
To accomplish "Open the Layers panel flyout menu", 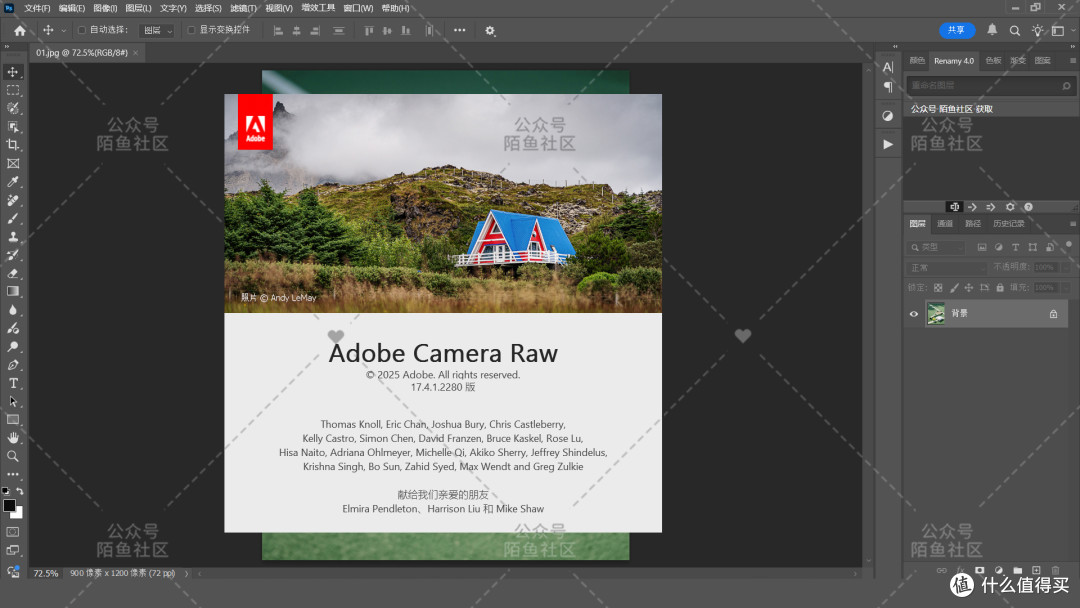I will 1072,224.
